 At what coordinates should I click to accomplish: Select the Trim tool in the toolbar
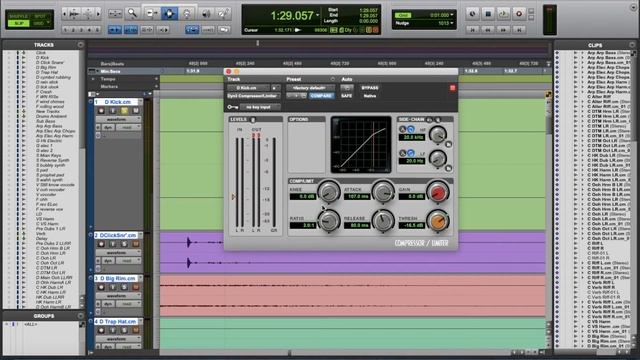click(151, 13)
